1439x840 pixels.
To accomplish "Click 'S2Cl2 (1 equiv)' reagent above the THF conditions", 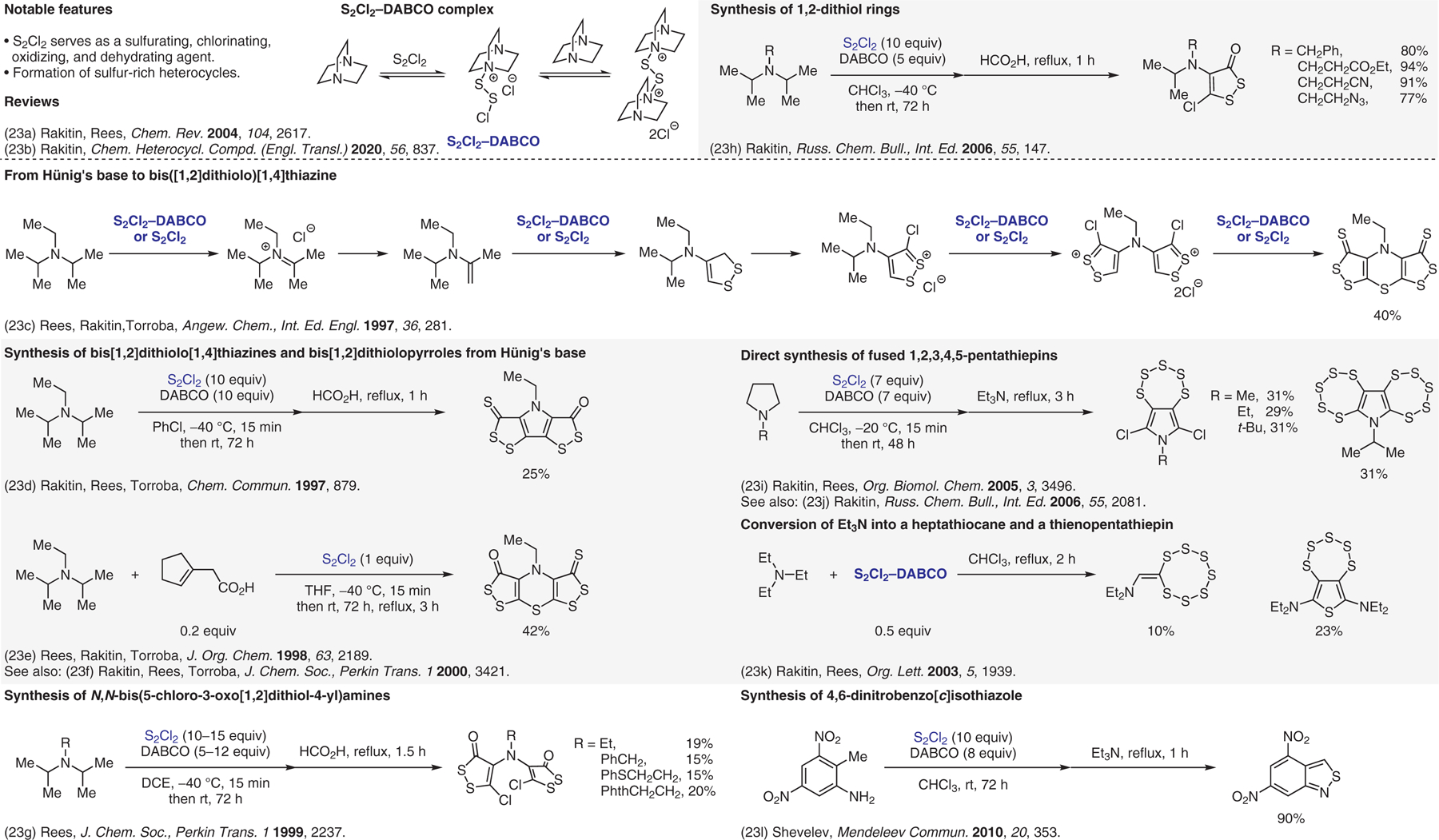I will click(x=368, y=559).
